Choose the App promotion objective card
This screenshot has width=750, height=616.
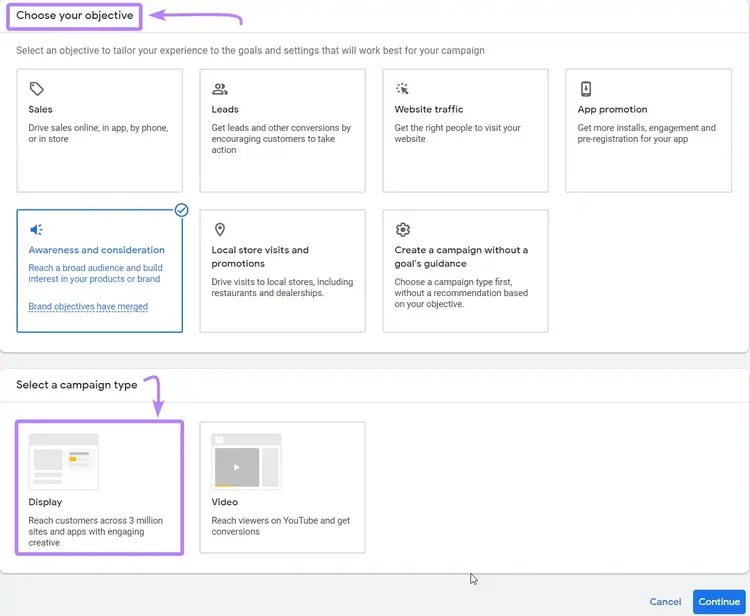point(649,131)
